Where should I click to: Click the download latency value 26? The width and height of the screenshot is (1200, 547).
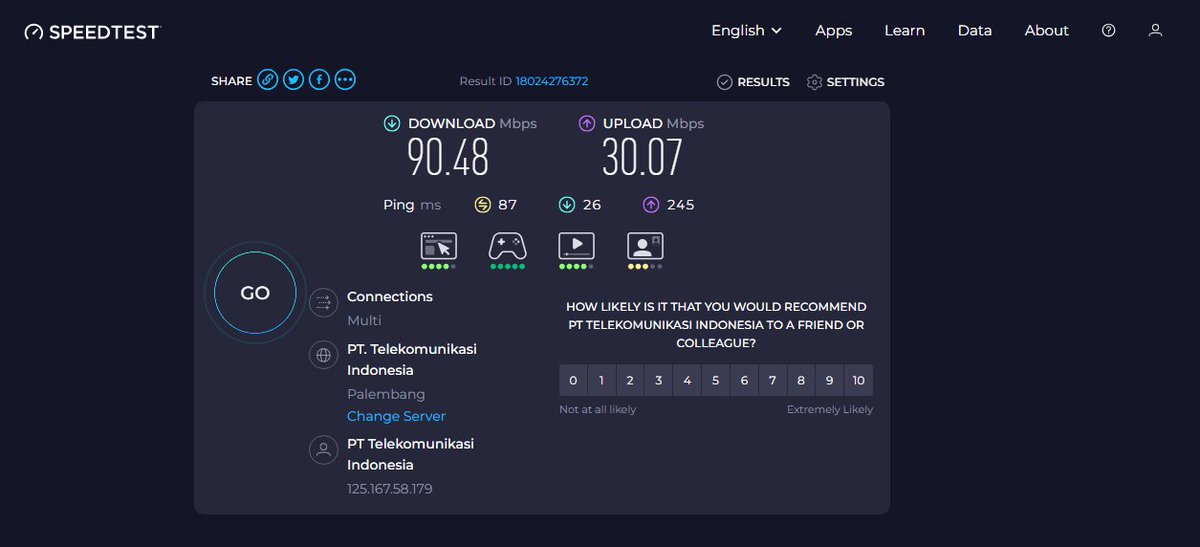592,204
